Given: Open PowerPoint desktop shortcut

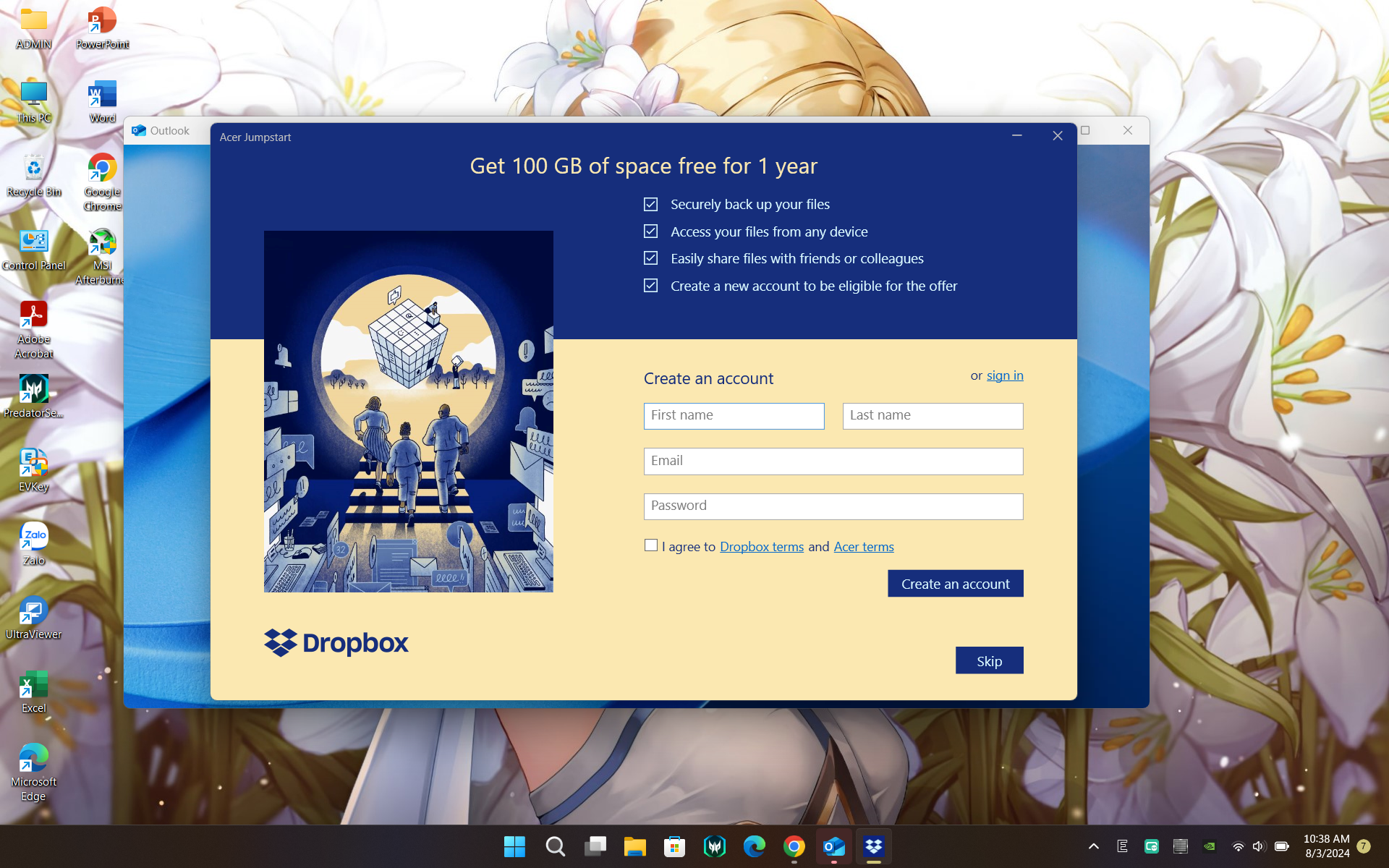Looking at the screenshot, I should pos(102,27).
